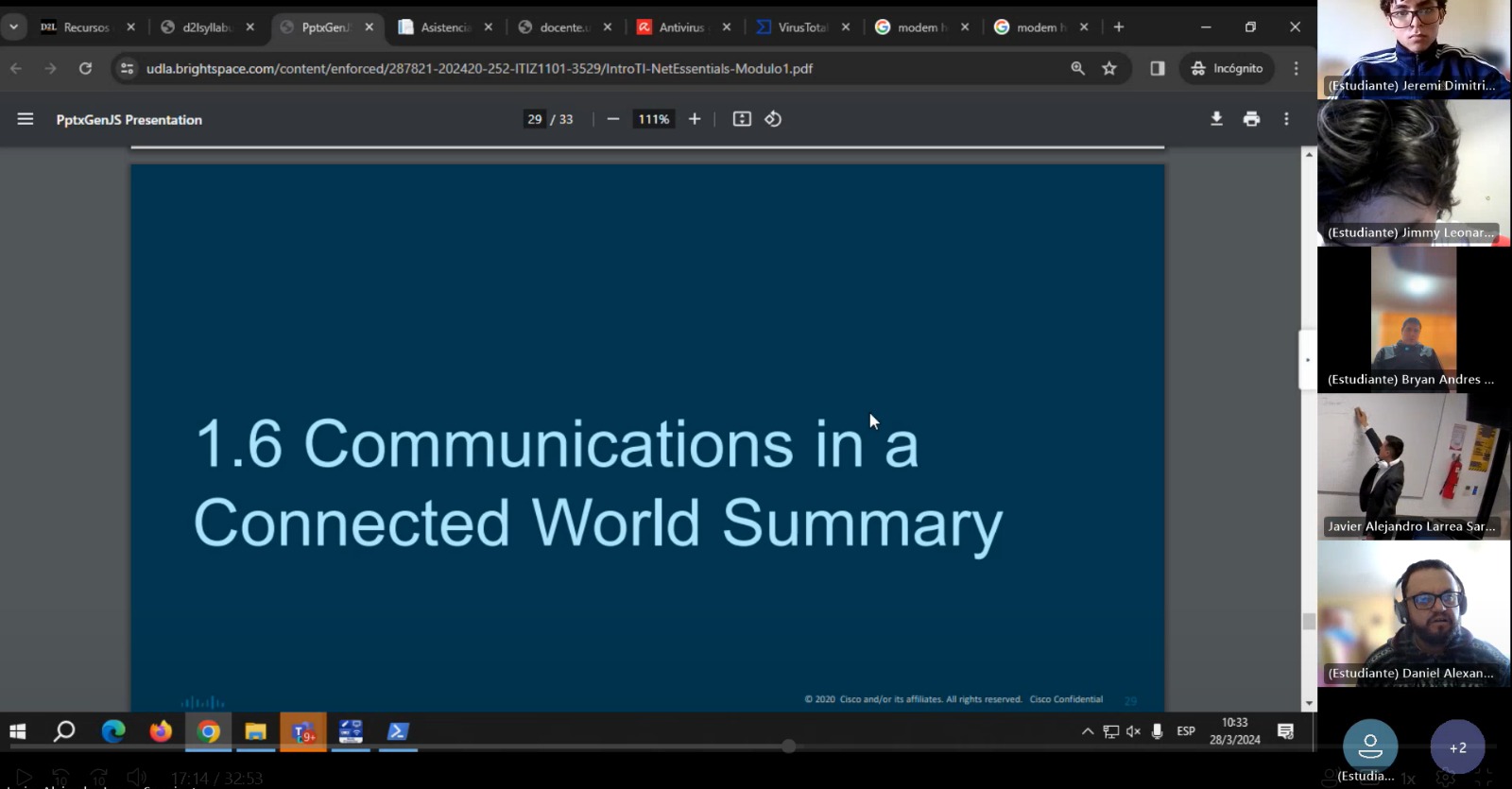
Task: Seek using the video progress bar handle
Action: [x=788, y=746]
